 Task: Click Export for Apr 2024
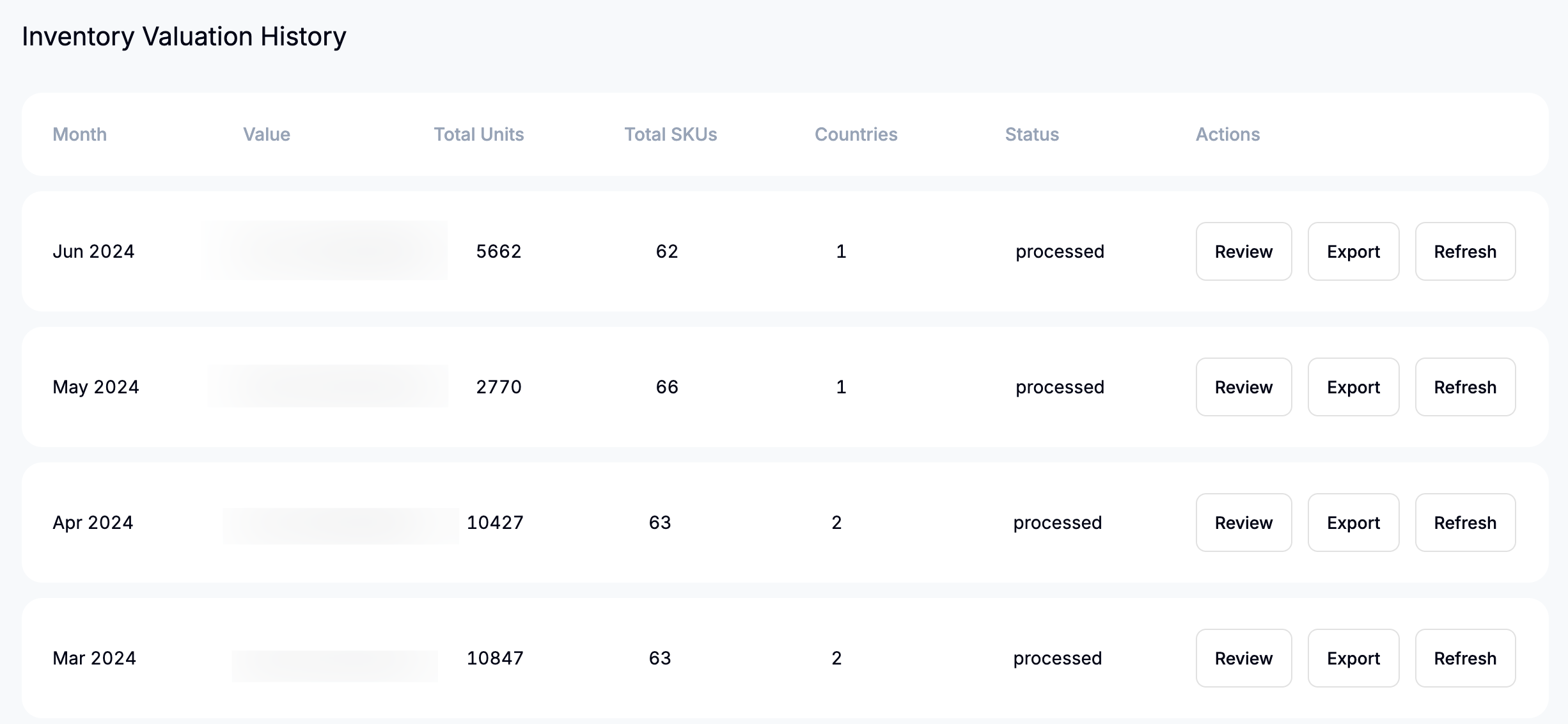[1353, 523]
